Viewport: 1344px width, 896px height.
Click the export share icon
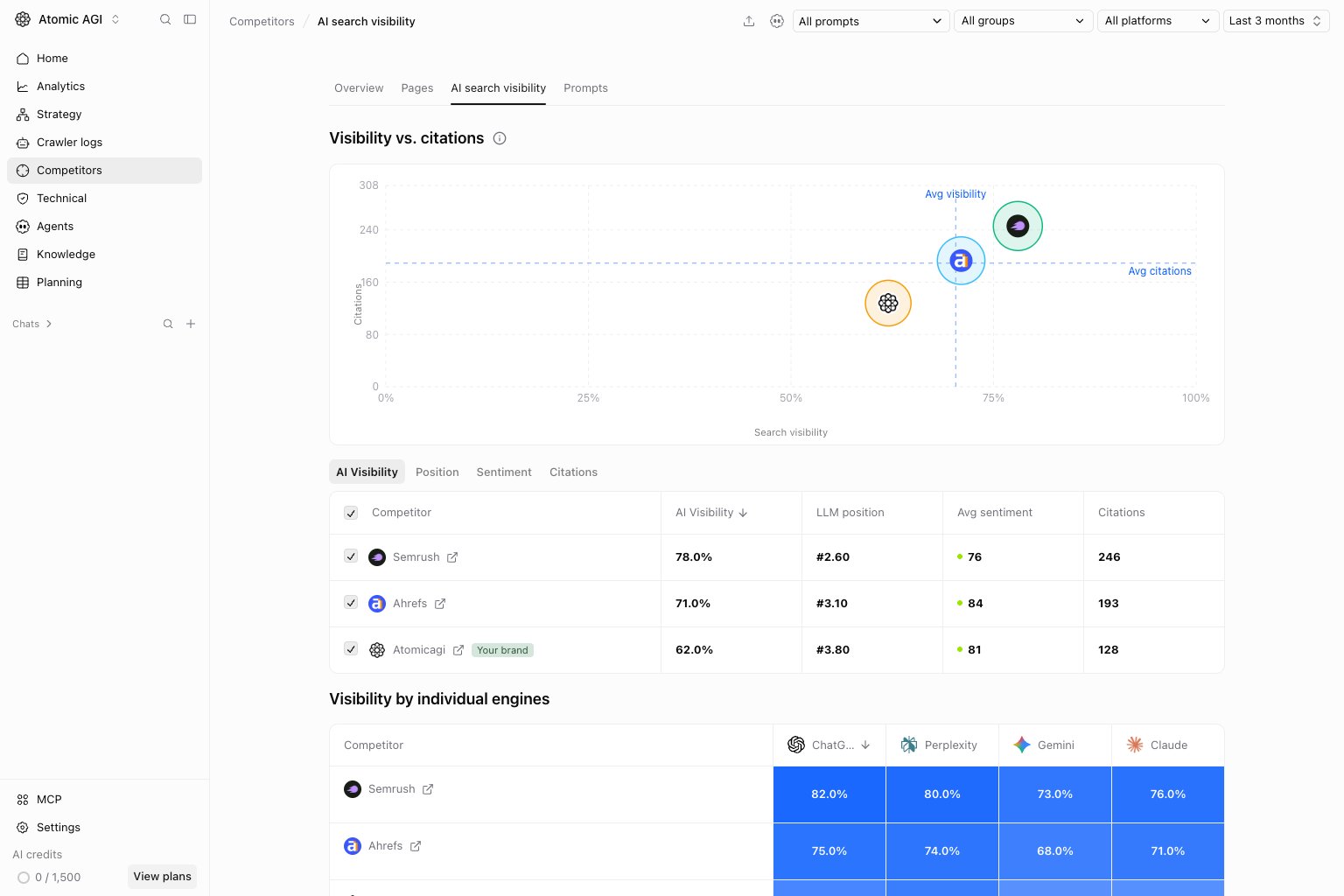tap(749, 21)
